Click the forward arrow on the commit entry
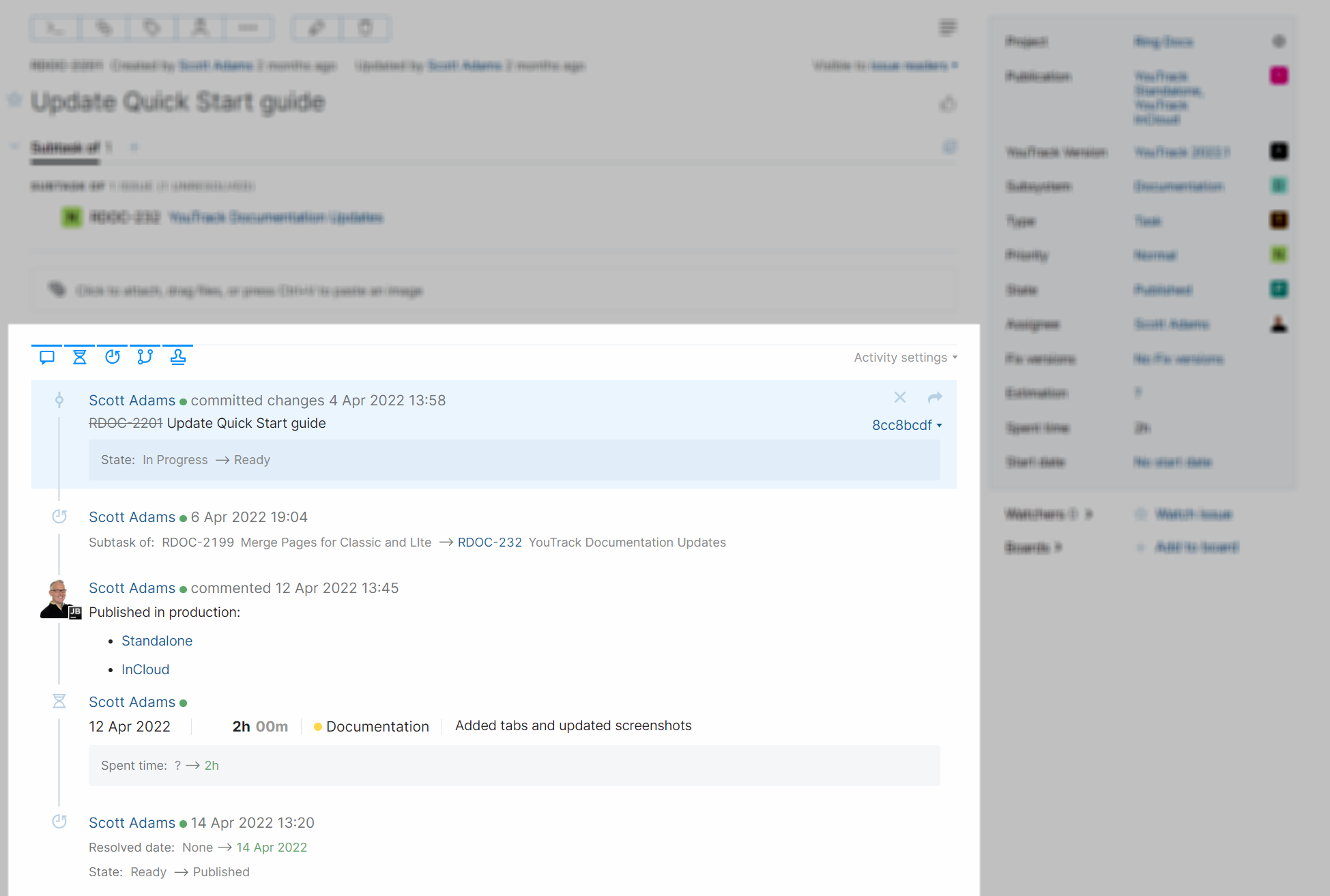 pyautogui.click(x=935, y=397)
